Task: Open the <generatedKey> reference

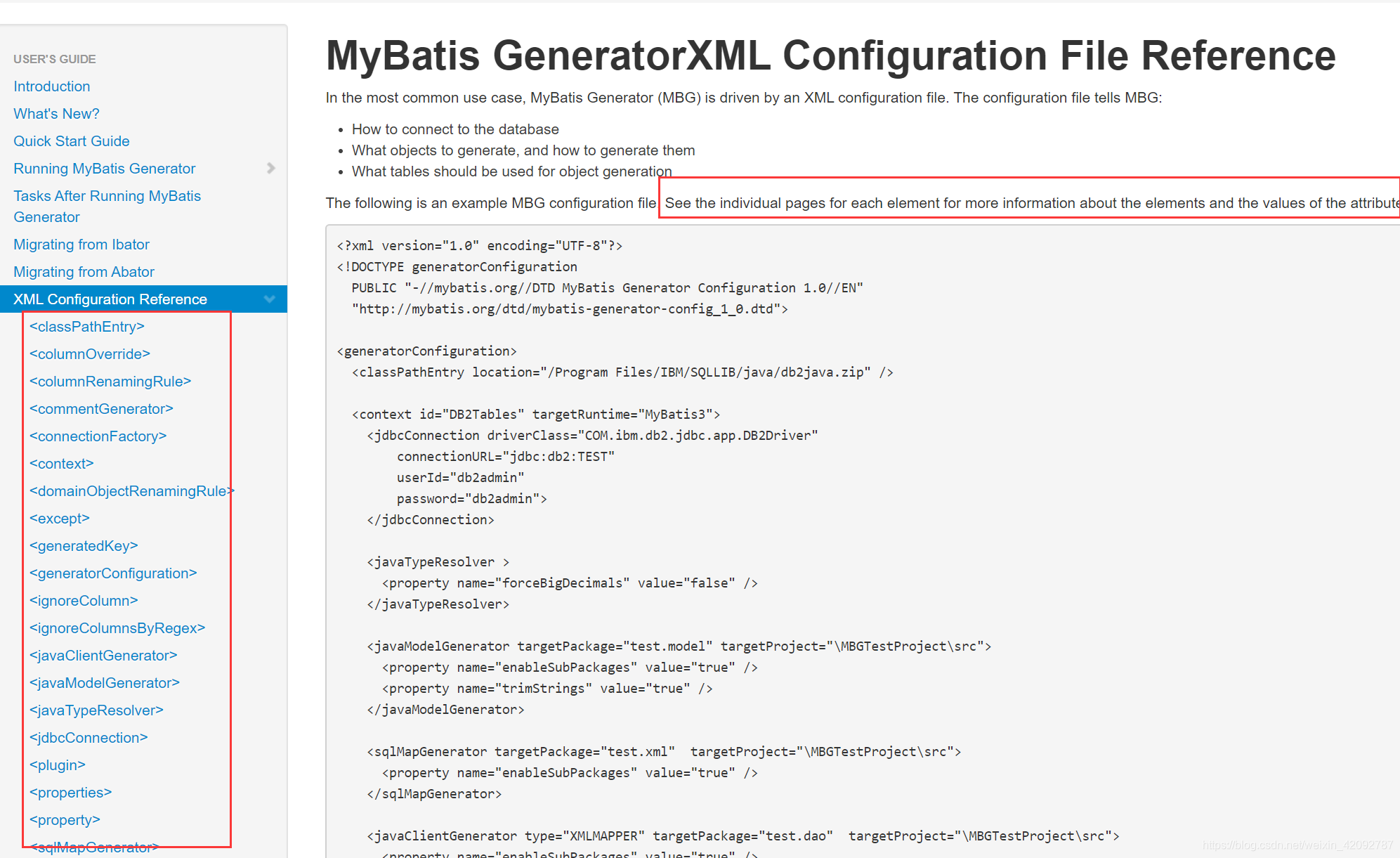Action: [x=84, y=546]
